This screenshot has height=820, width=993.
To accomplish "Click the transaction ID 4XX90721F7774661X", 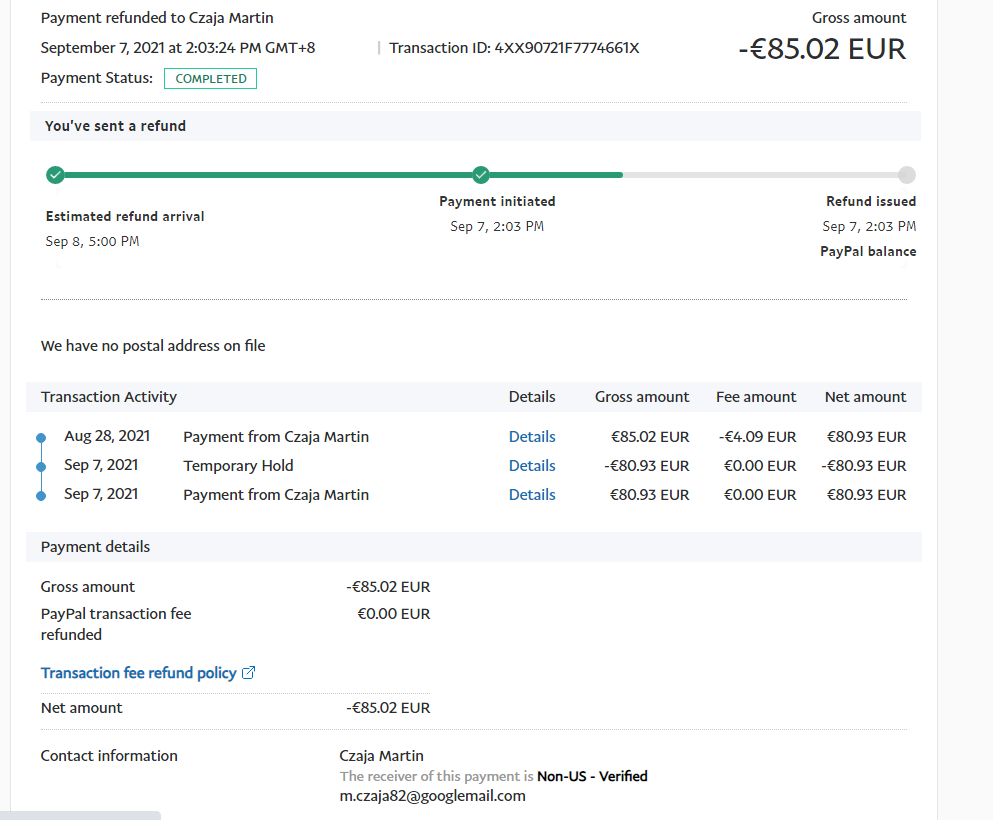I will pos(566,48).
